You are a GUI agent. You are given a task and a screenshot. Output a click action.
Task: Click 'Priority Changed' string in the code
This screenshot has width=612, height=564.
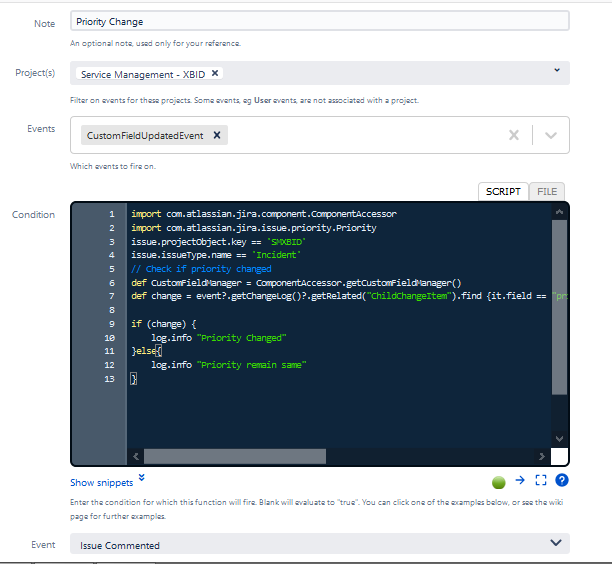pyautogui.click(x=241, y=338)
